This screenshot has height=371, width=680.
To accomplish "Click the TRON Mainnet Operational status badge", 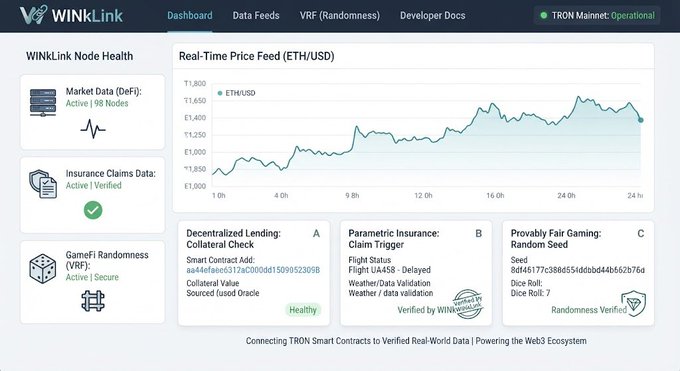I will coord(597,16).
